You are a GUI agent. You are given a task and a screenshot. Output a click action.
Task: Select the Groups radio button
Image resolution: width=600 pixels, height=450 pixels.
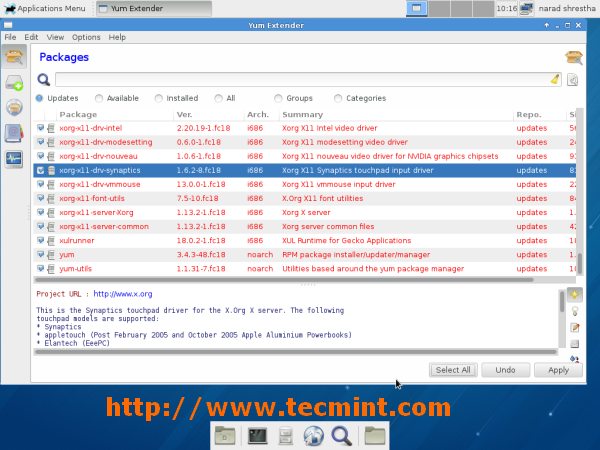click(278, 98)
